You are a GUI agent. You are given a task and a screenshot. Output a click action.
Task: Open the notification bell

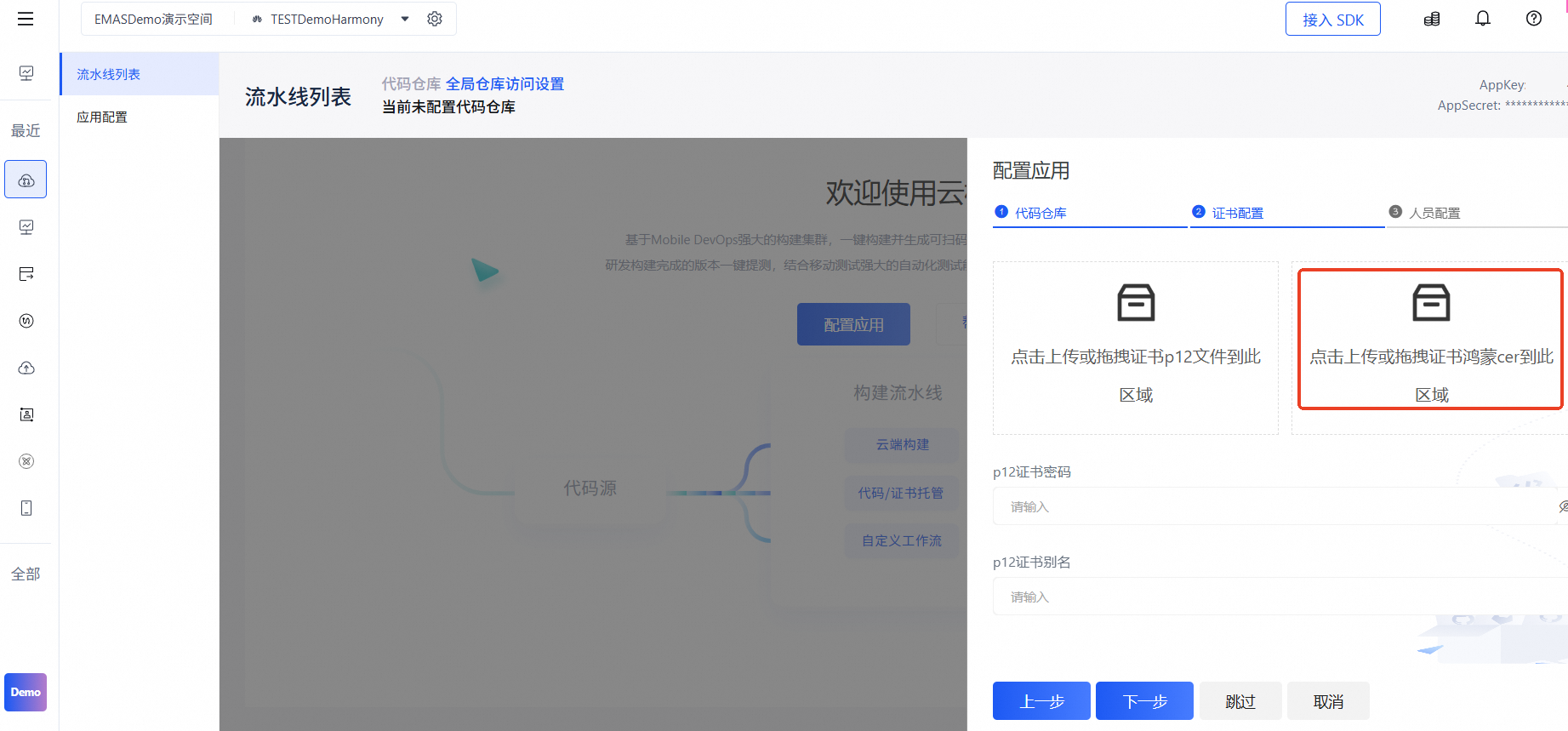click(x=1483, y=19)
